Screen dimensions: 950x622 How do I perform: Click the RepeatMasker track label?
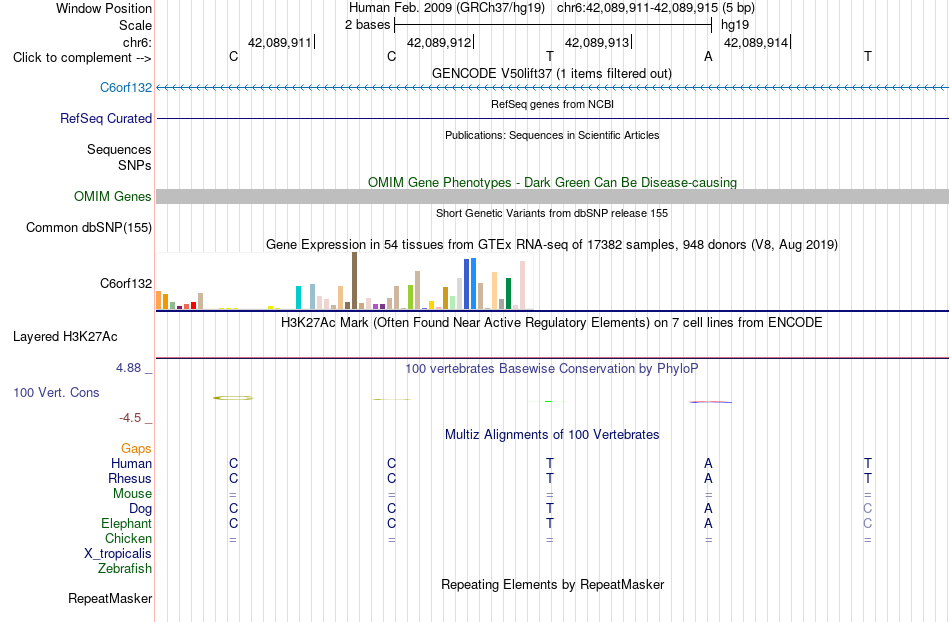click(110, 598)
